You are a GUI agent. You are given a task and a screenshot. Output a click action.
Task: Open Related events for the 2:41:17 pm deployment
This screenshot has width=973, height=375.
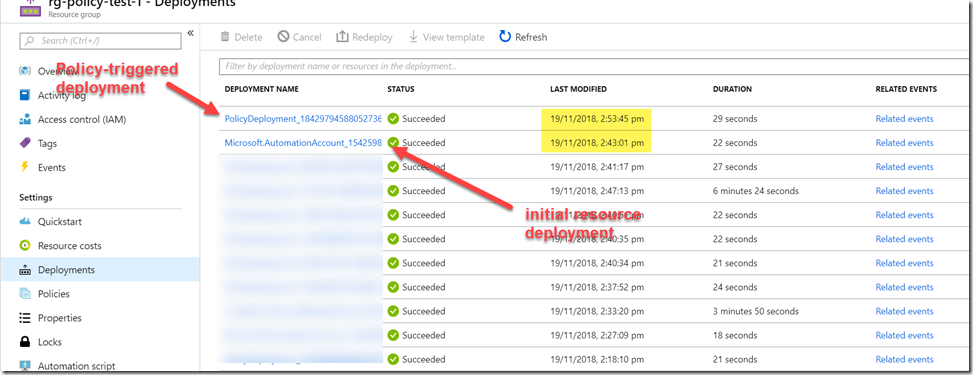904,167
